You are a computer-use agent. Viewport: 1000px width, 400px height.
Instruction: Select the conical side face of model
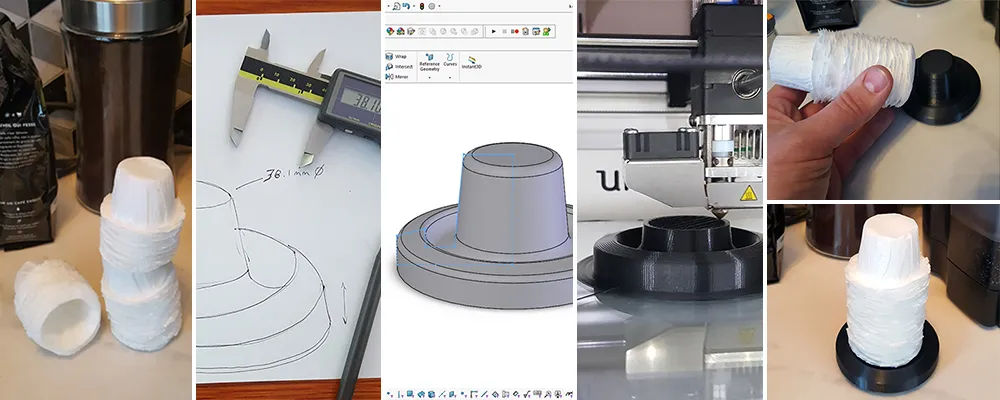click(510, 211)
